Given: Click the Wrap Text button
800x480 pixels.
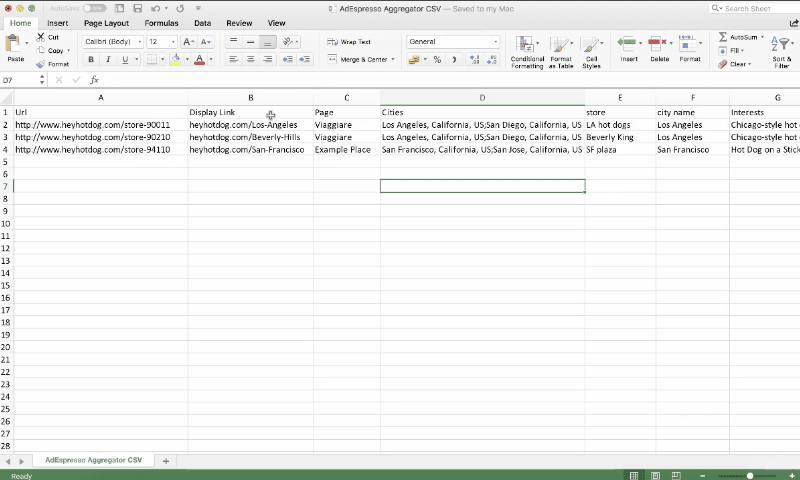Looking at the screenshot, I should tap(349, 42).
